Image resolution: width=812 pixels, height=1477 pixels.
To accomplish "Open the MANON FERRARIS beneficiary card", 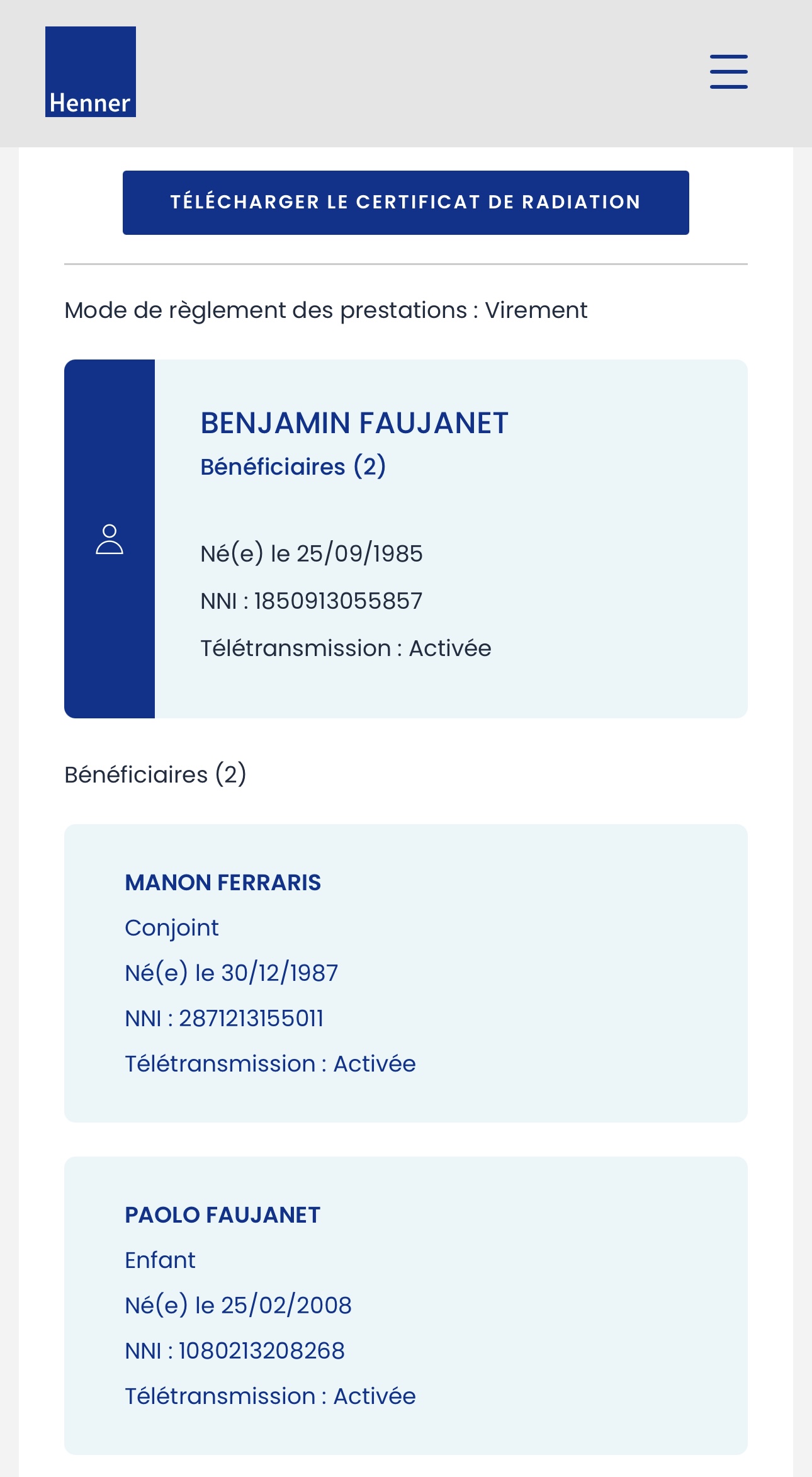I will 406,973.
